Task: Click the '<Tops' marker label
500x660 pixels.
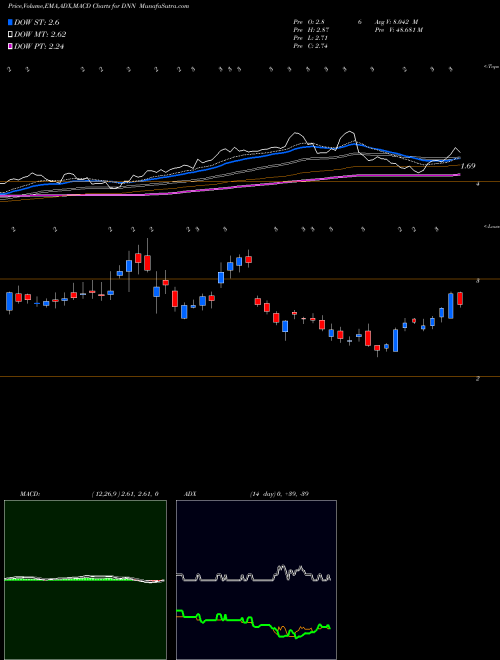Action: (x=491, y=67)
